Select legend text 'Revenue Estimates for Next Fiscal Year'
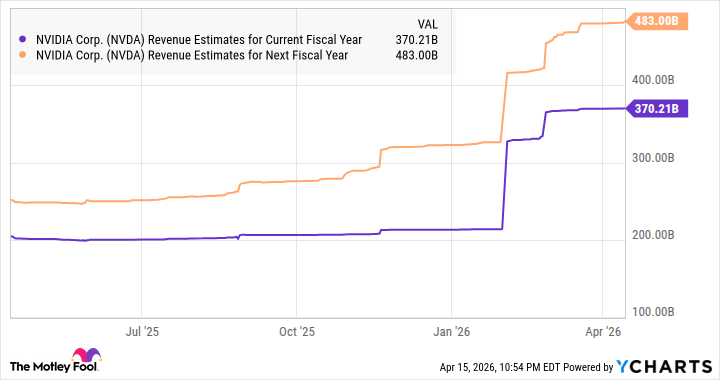 [248, 55]
